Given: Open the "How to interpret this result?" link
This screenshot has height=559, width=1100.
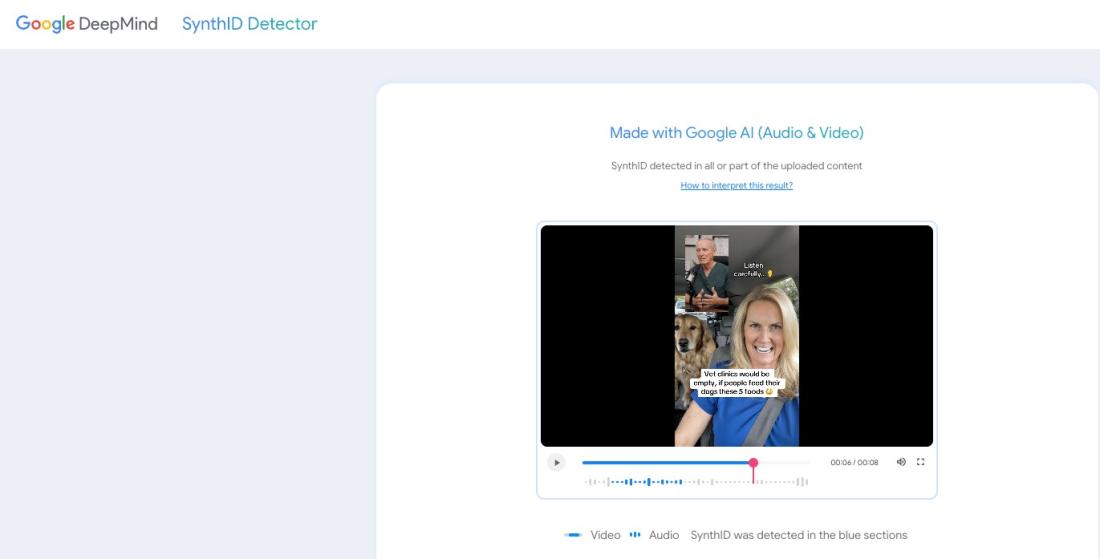Looking at the screenshot, I should [736, 185].
